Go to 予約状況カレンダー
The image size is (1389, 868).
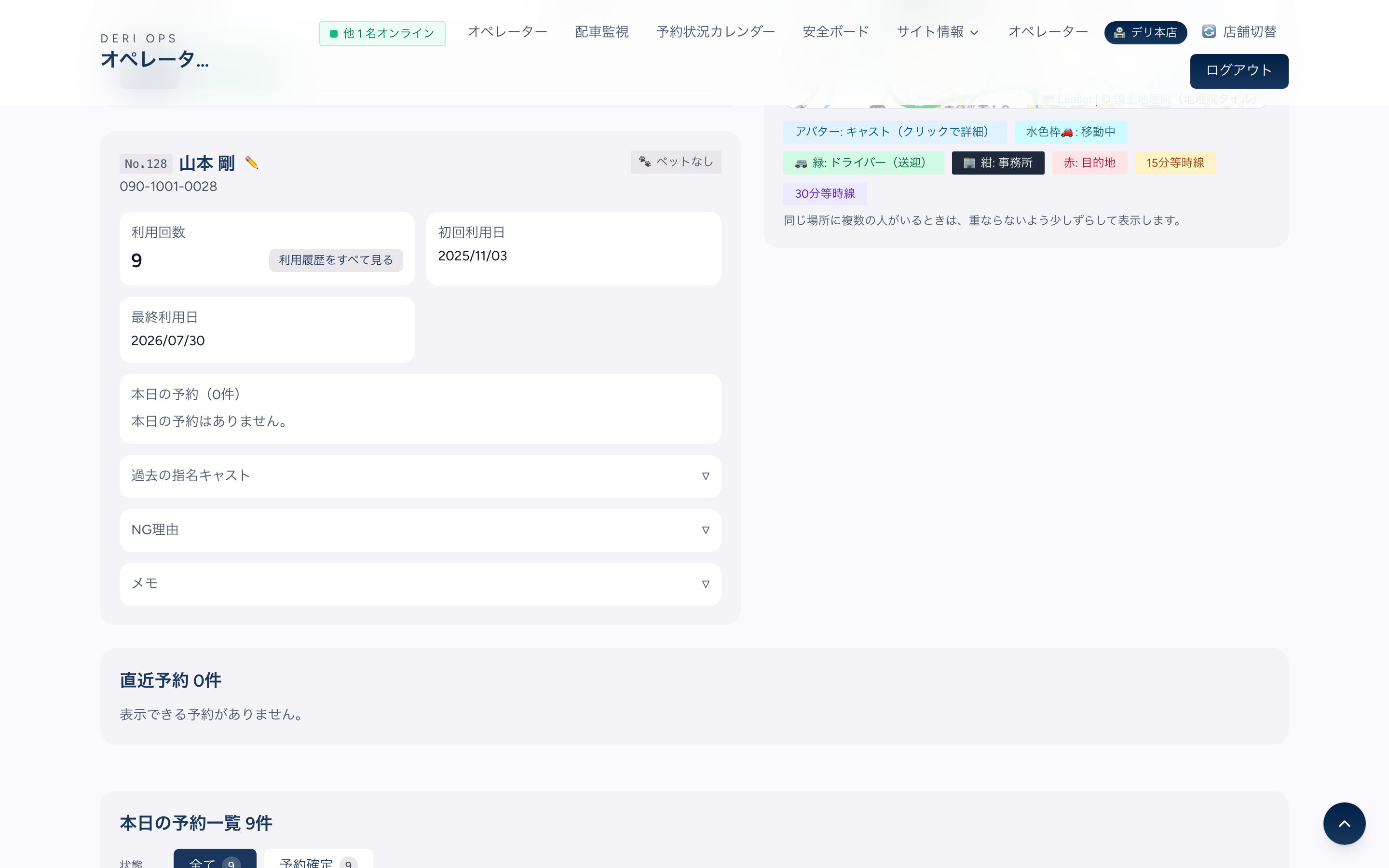[x=715, y=32]
